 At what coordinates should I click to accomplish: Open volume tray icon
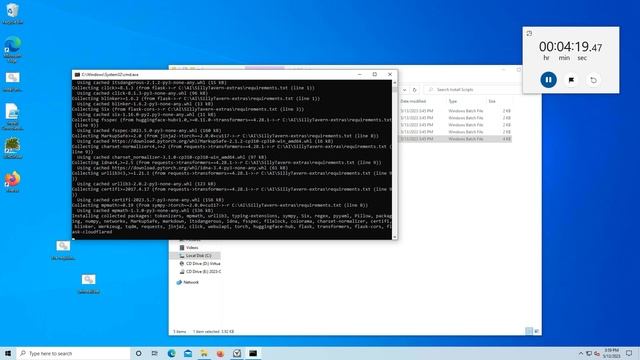(x=597, y=353)
